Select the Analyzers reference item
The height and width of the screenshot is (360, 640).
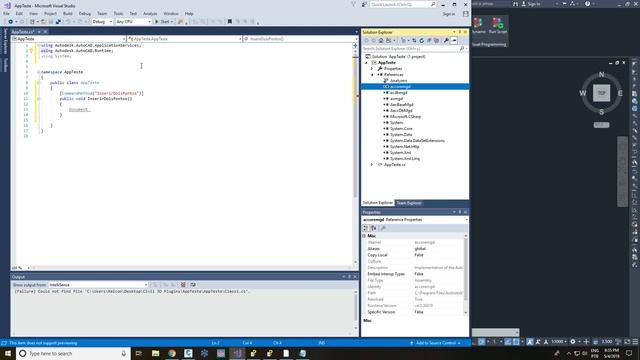(398, 81)
